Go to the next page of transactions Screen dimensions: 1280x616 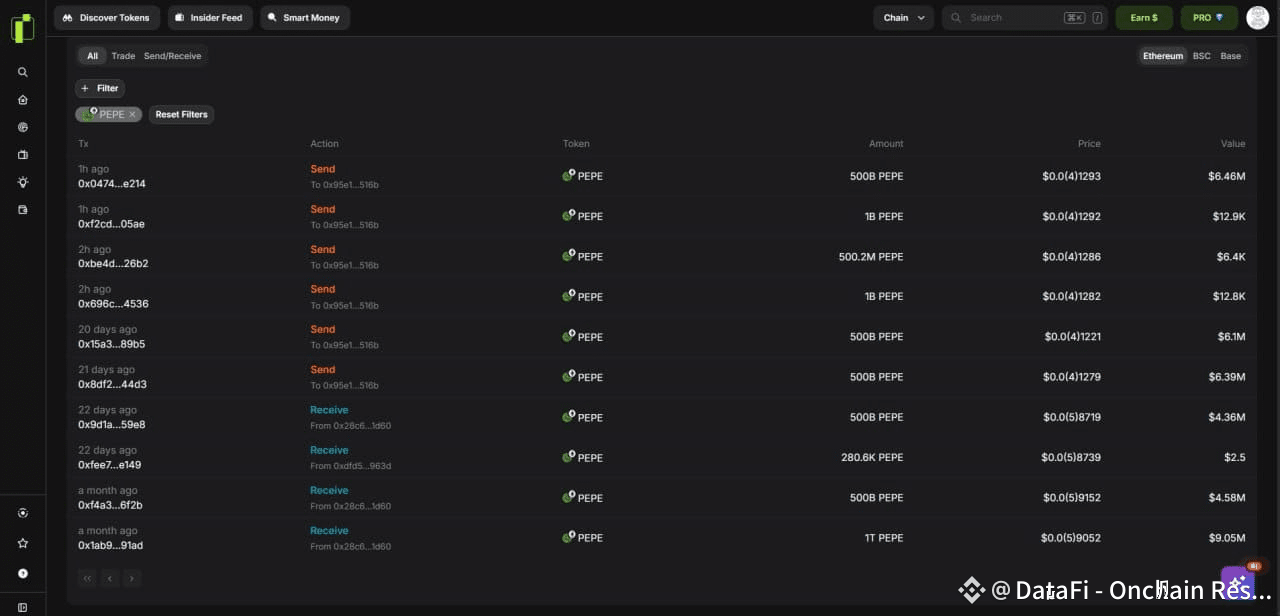[131, 578]
